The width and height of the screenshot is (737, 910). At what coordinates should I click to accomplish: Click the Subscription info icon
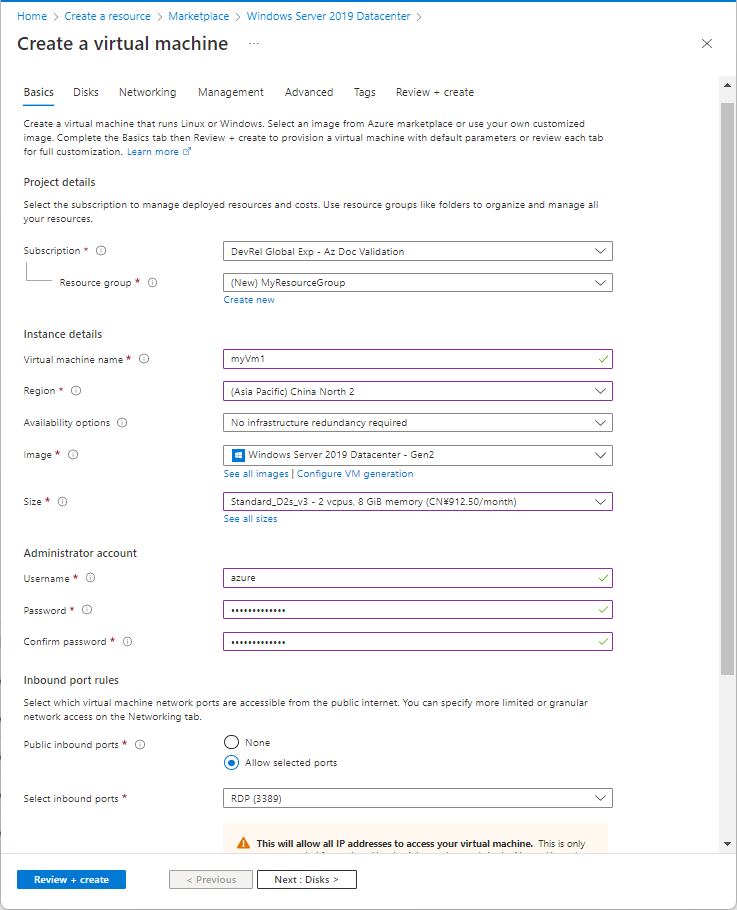(101, 251)
